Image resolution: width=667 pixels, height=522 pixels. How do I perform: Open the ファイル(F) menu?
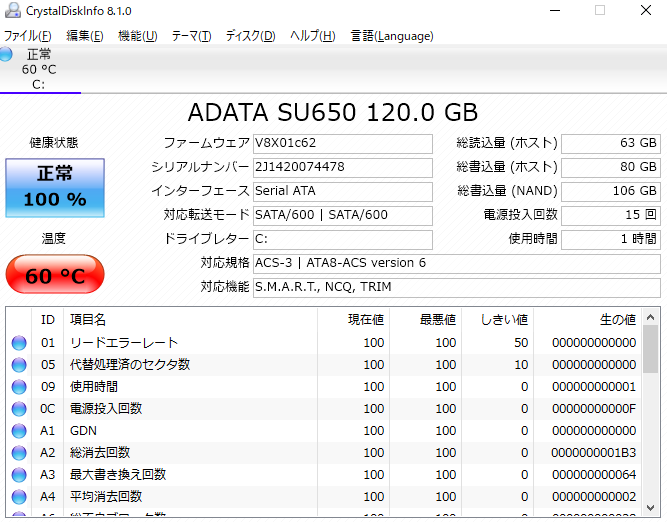[28, 36]
